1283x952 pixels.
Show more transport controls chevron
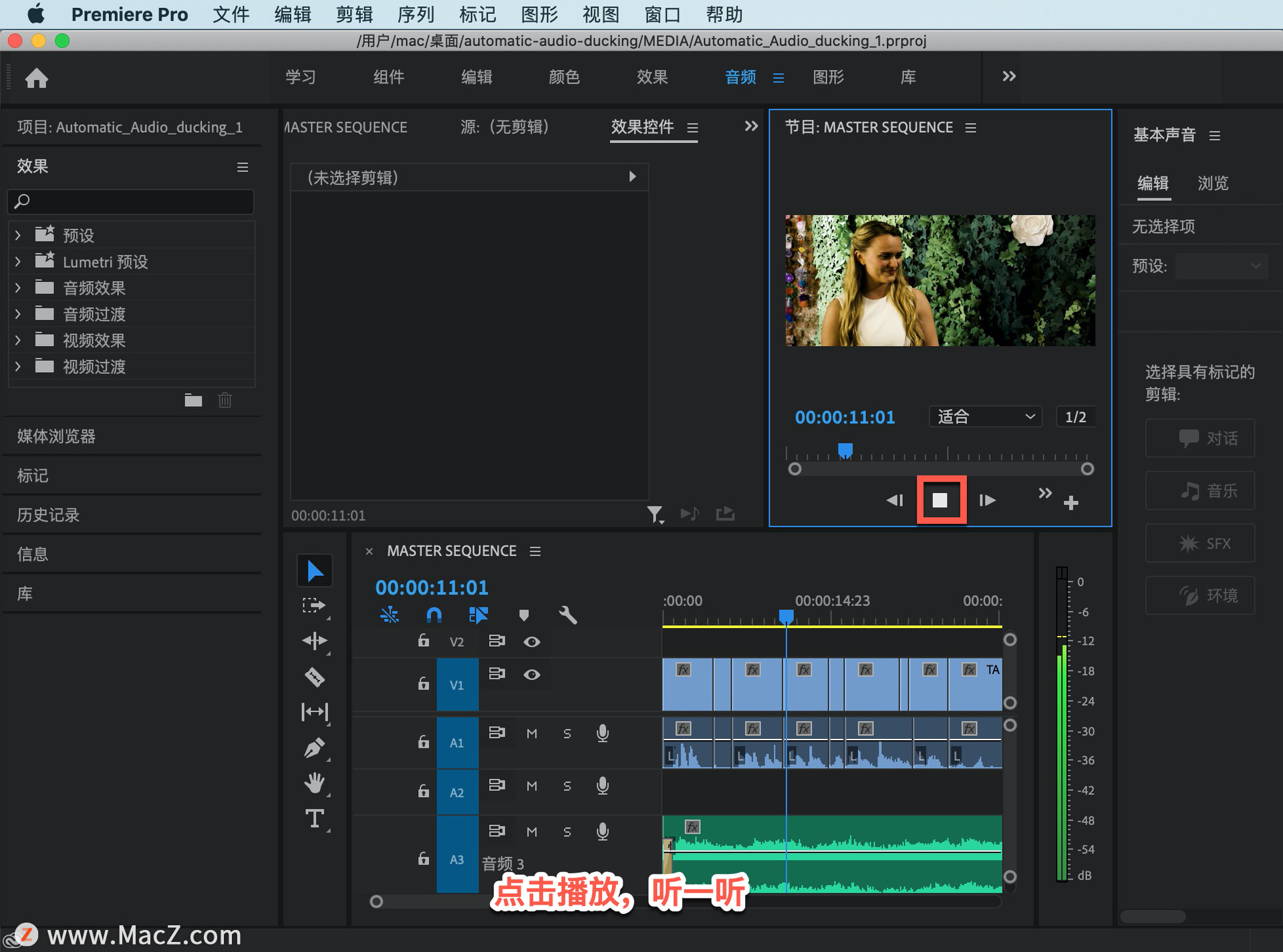pyautogui.click(x=1045, y=494)
